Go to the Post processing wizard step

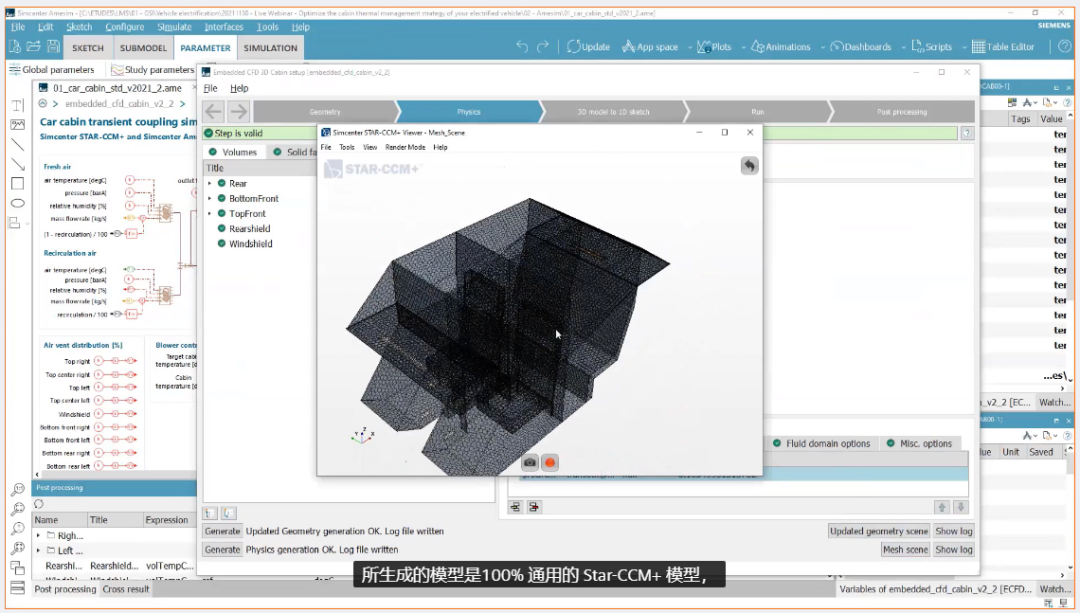902,112
